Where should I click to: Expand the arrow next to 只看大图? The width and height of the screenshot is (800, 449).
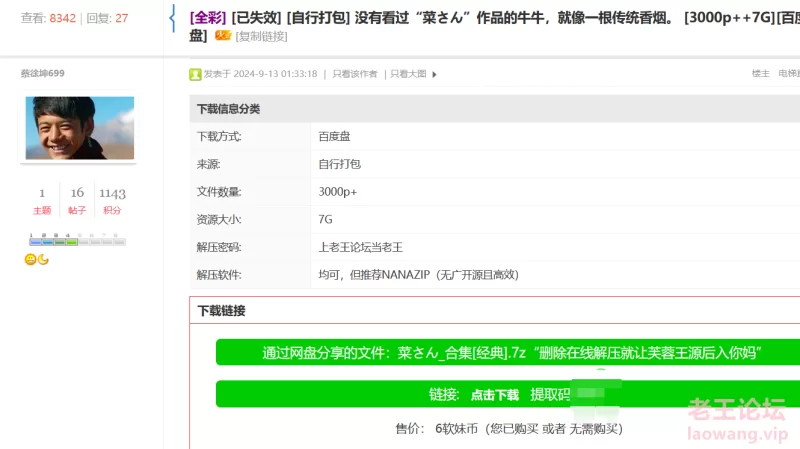[x=434, y=74]
